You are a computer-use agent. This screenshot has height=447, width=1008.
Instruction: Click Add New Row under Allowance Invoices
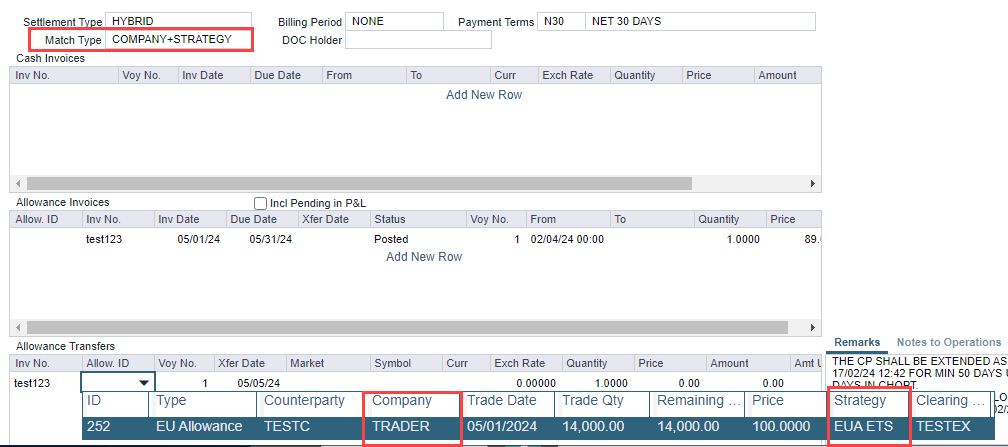point(424,257)
